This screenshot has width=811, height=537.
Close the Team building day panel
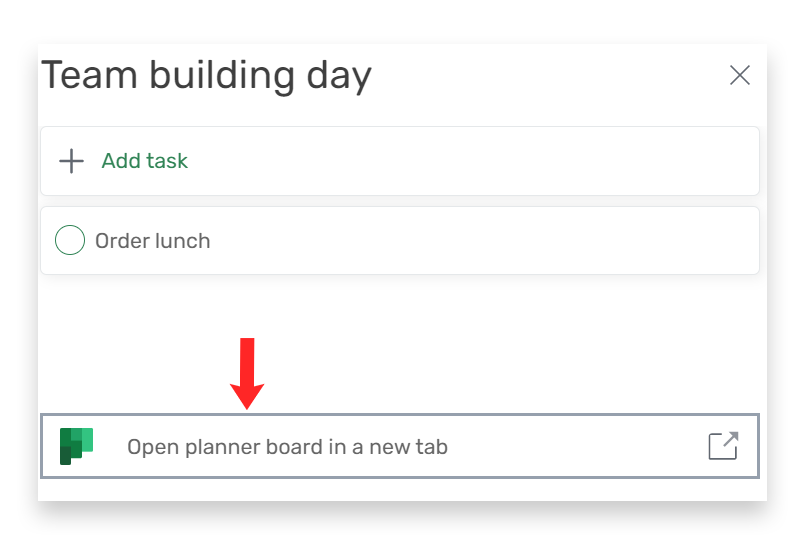tap(739, 75)
